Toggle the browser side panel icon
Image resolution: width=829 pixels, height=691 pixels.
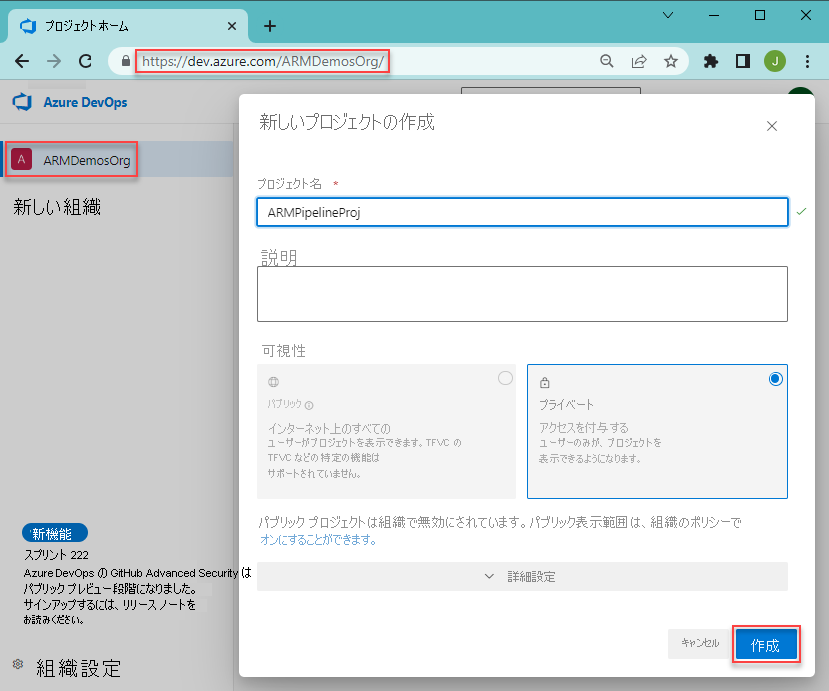pyautogui.click(x=743, y=61)
